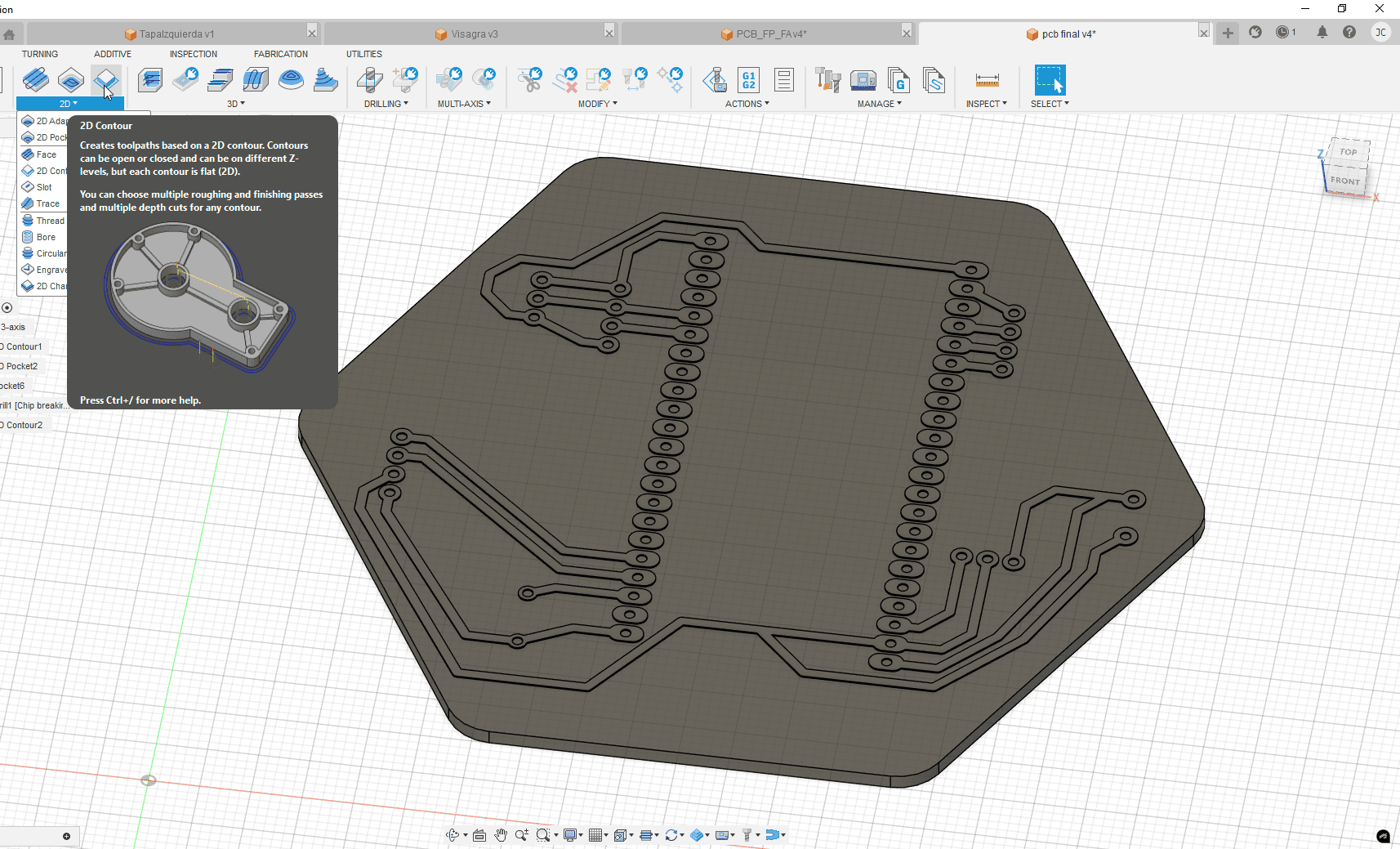Viewport: 1400px width, 849px height.
Task: Select the 3D Scallop toolpath icon
Action: tap(291, 80)
